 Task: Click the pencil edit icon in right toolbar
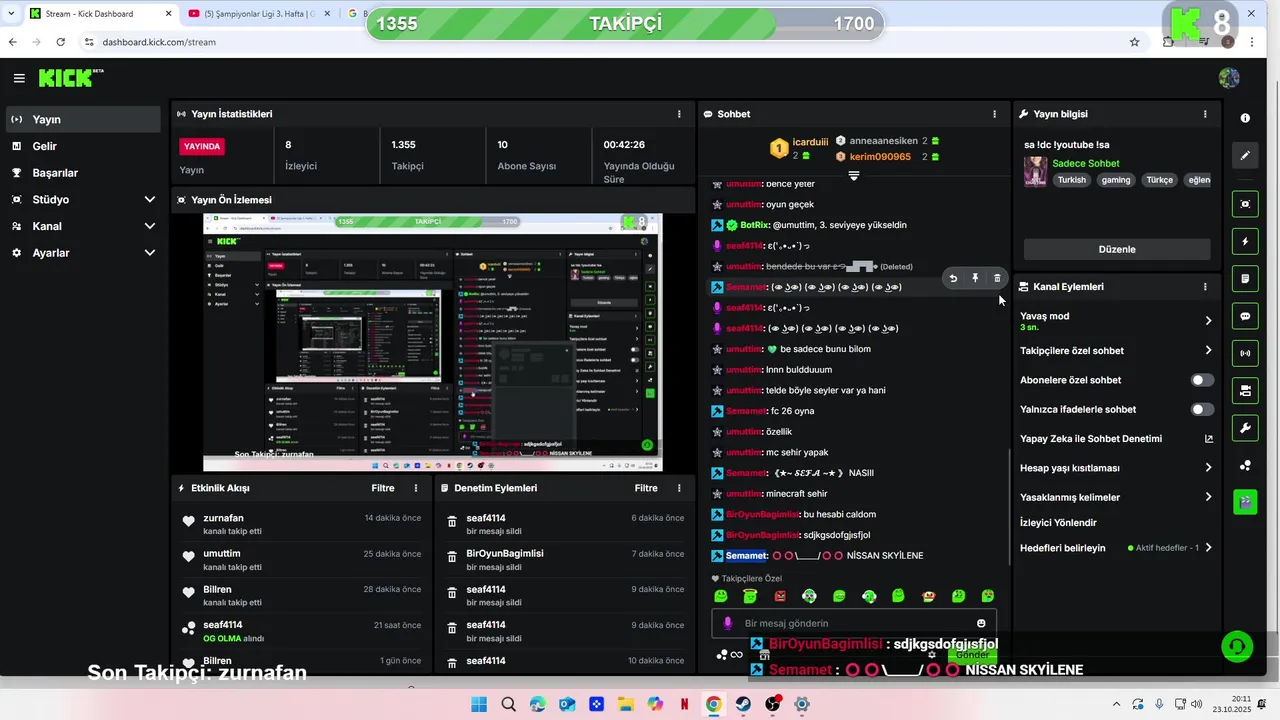point(1245,156)
